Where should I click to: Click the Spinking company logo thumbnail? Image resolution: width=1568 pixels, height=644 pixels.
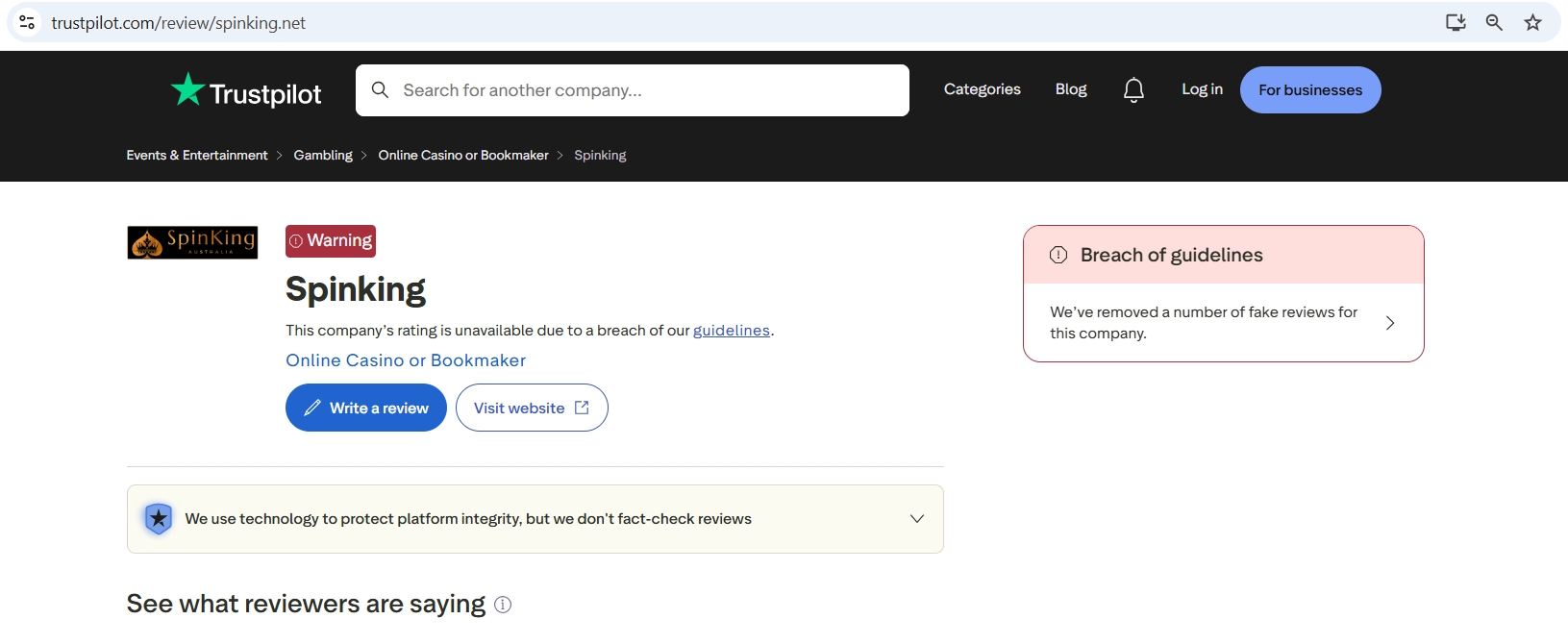192,242
